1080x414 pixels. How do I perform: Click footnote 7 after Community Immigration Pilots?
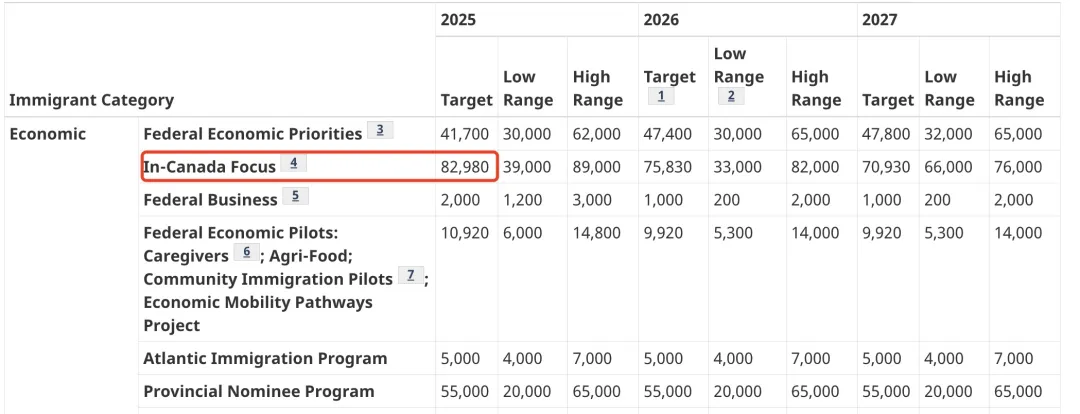(411, 276)
